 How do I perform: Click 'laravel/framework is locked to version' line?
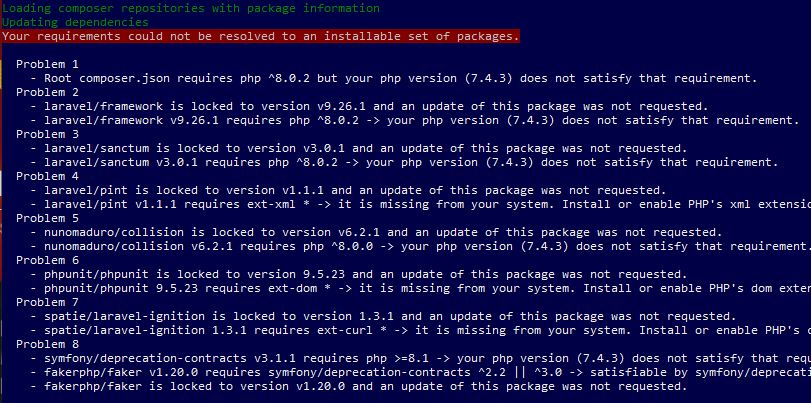point(369,106)
